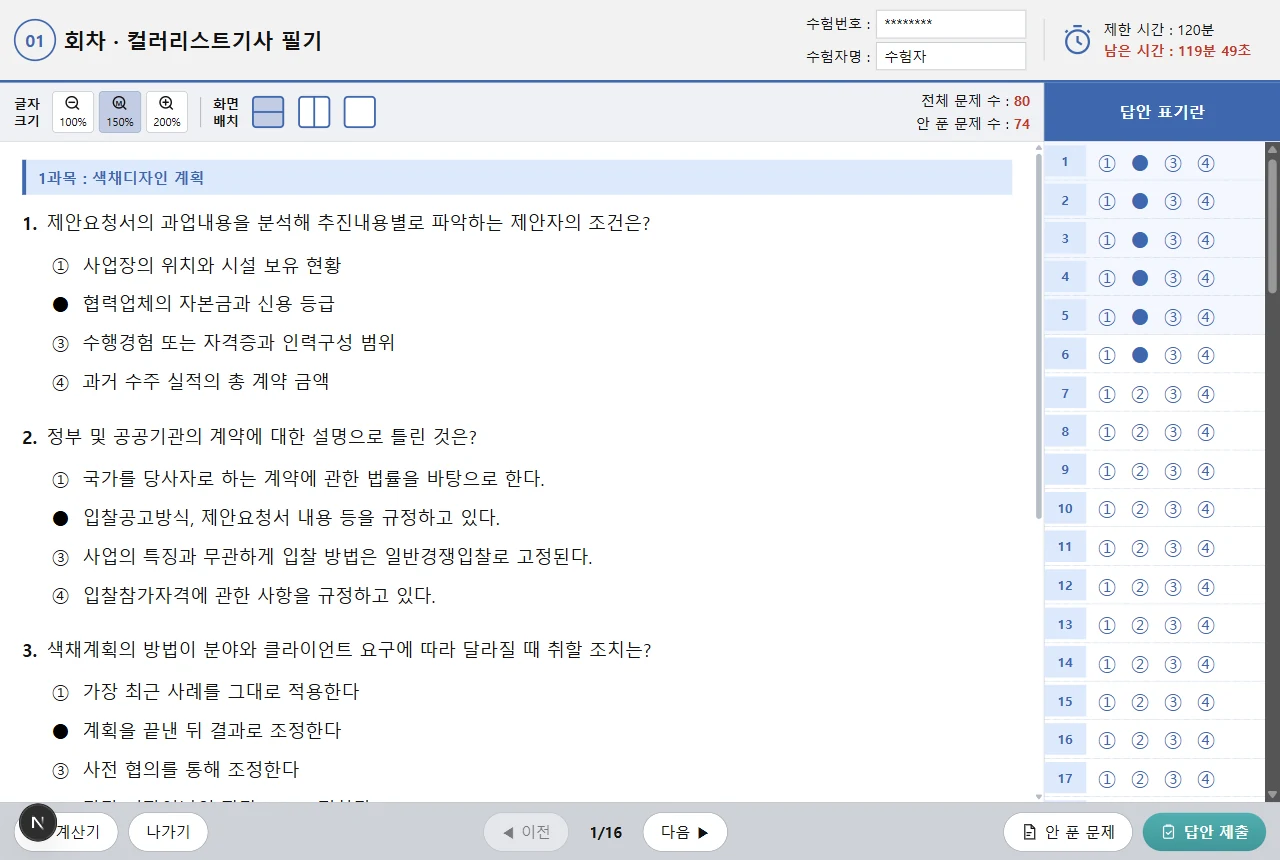This screenshot has width=1280, height=860.
Task: Set font size to 100% zoom
Action: pyautogui.click(x=72, y=112)
